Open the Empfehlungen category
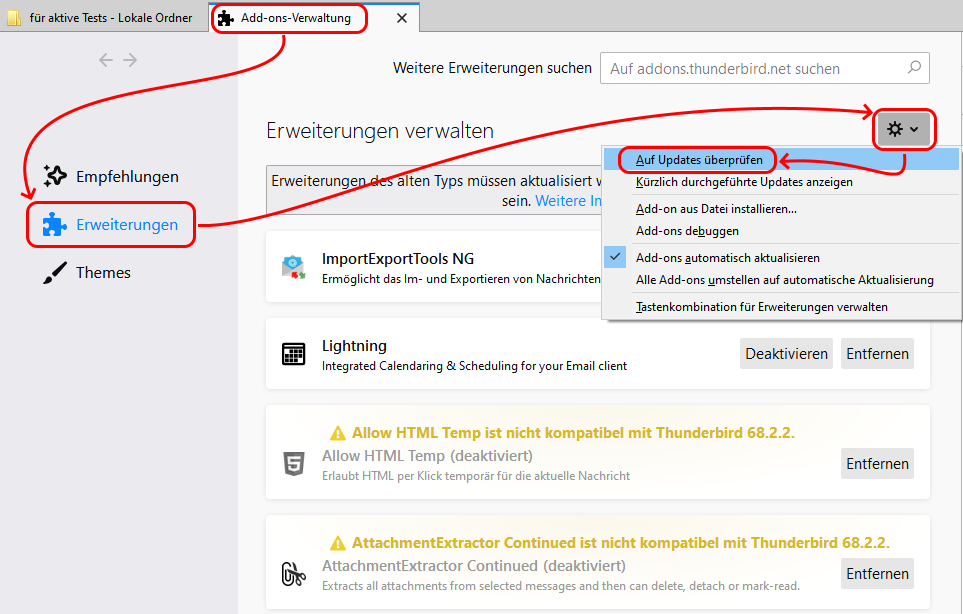The width and height of the screenshot is (963, 614). 111,176
